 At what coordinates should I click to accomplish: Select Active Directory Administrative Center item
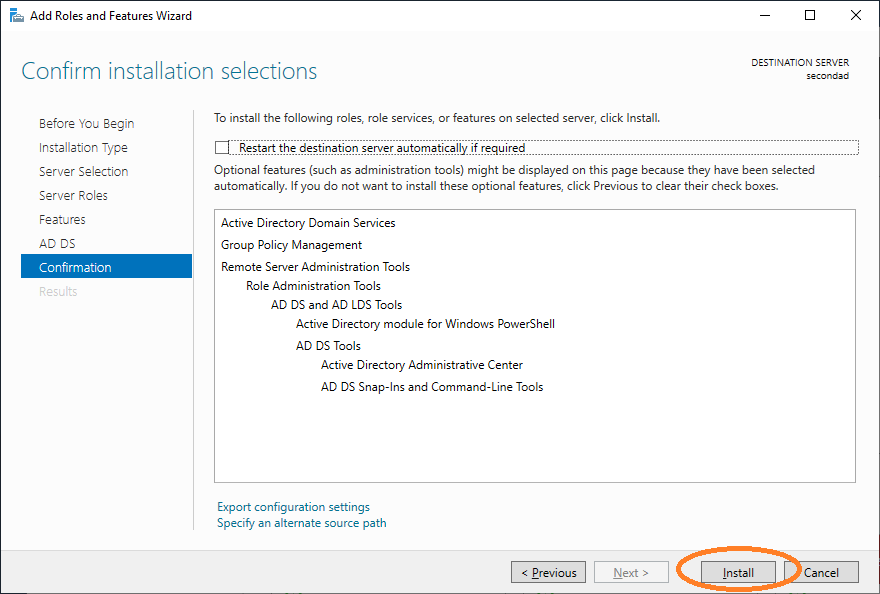pos(421,365)
